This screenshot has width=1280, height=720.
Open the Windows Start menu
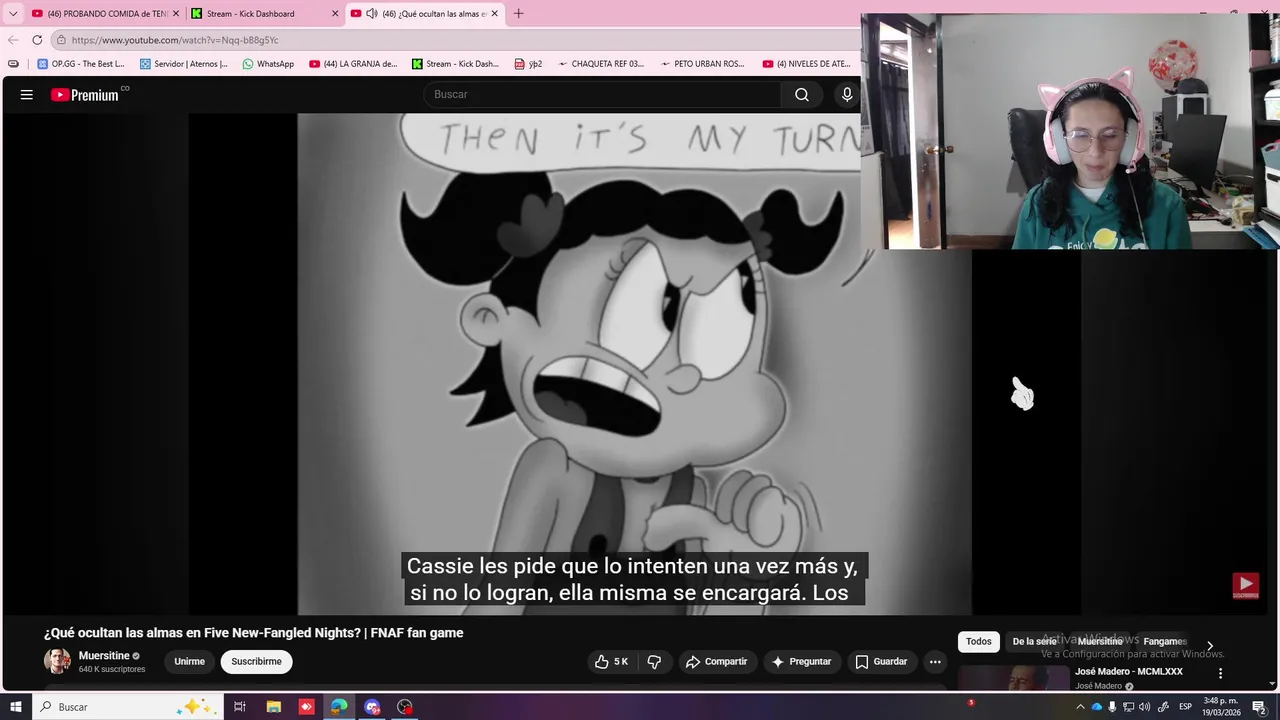[15, 707]
